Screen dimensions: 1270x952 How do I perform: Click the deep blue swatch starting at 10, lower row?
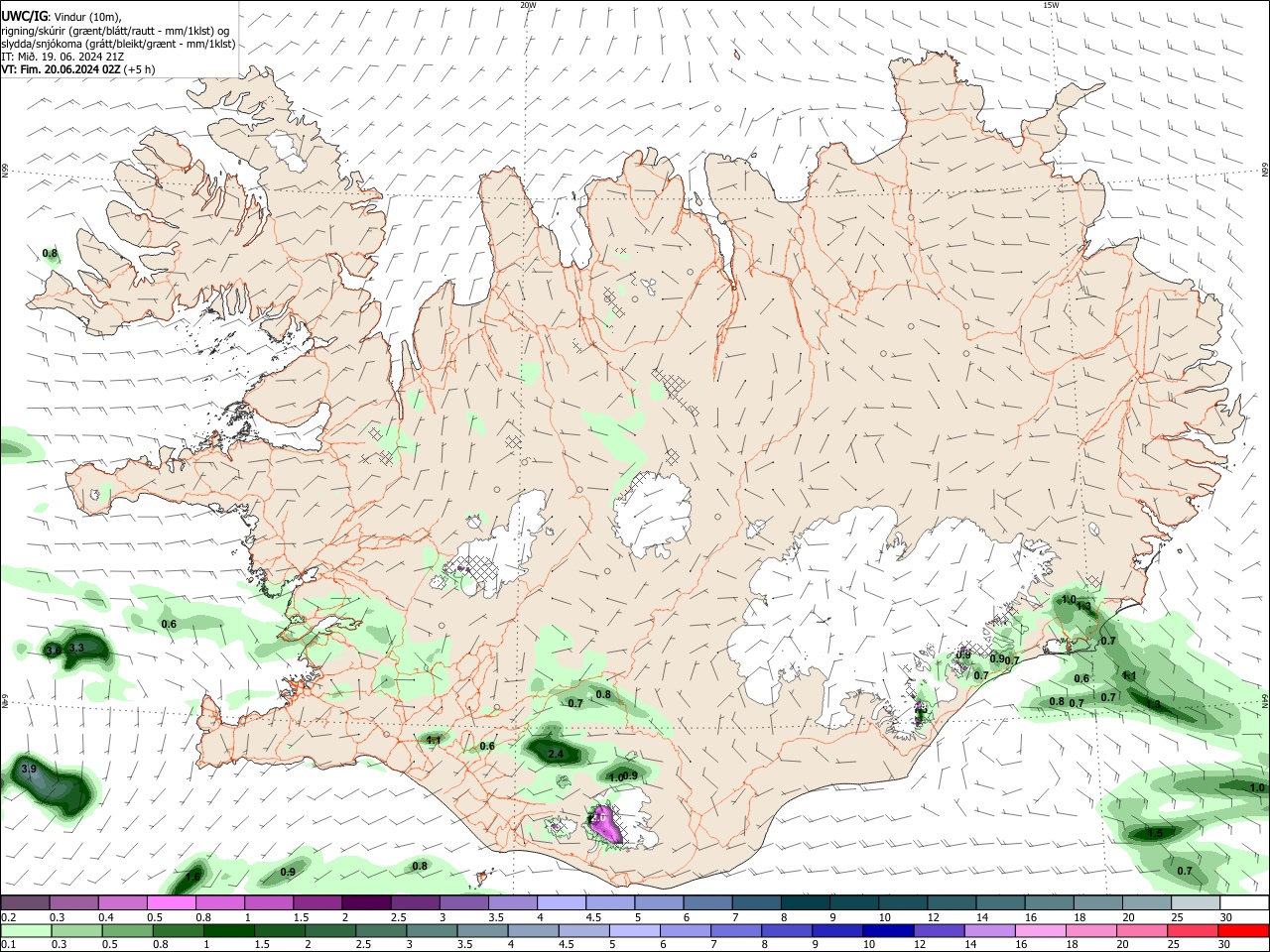pos(888,930)
